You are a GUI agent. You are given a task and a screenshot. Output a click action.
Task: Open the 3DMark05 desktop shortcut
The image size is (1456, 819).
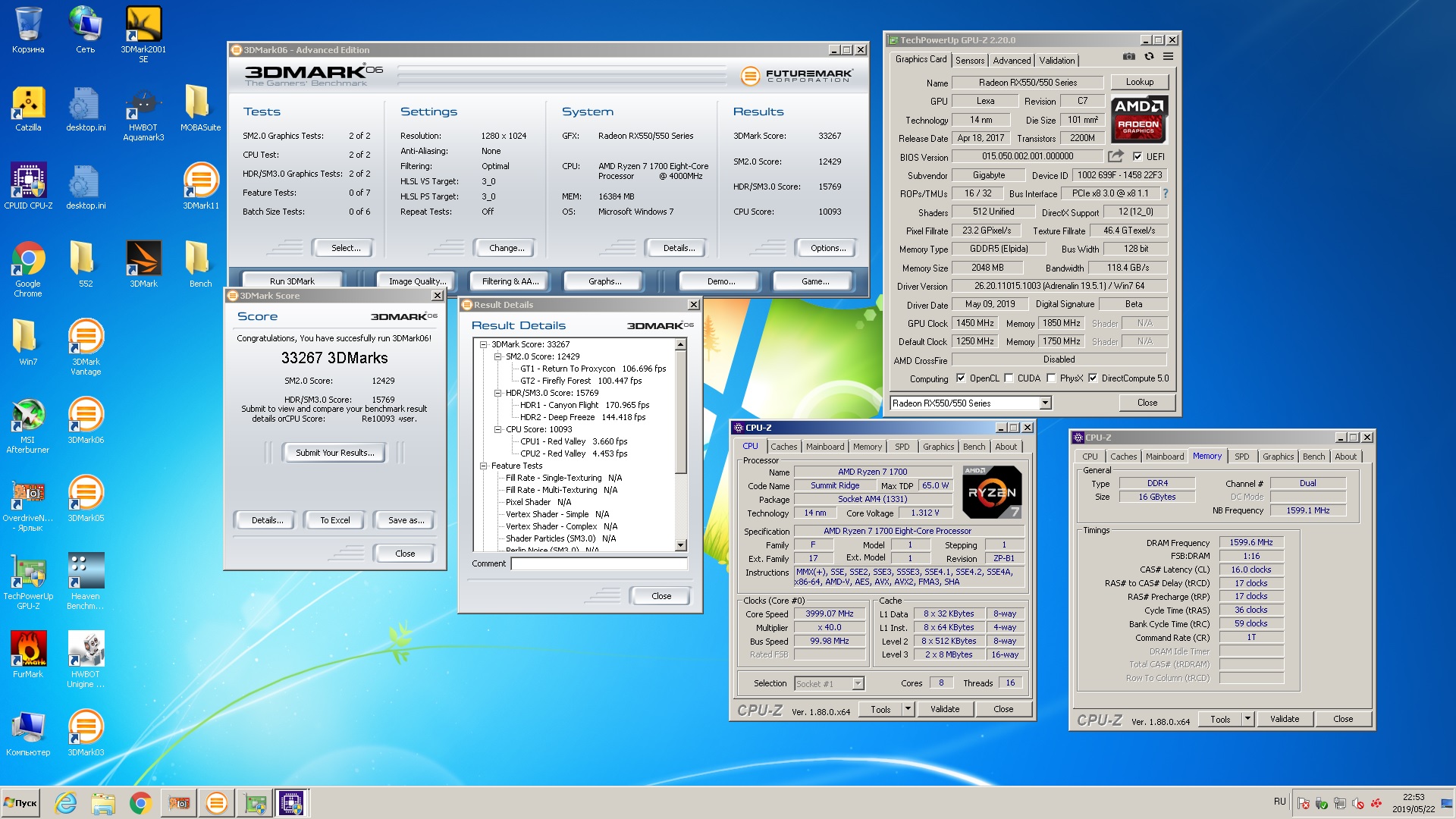(86, 499)
